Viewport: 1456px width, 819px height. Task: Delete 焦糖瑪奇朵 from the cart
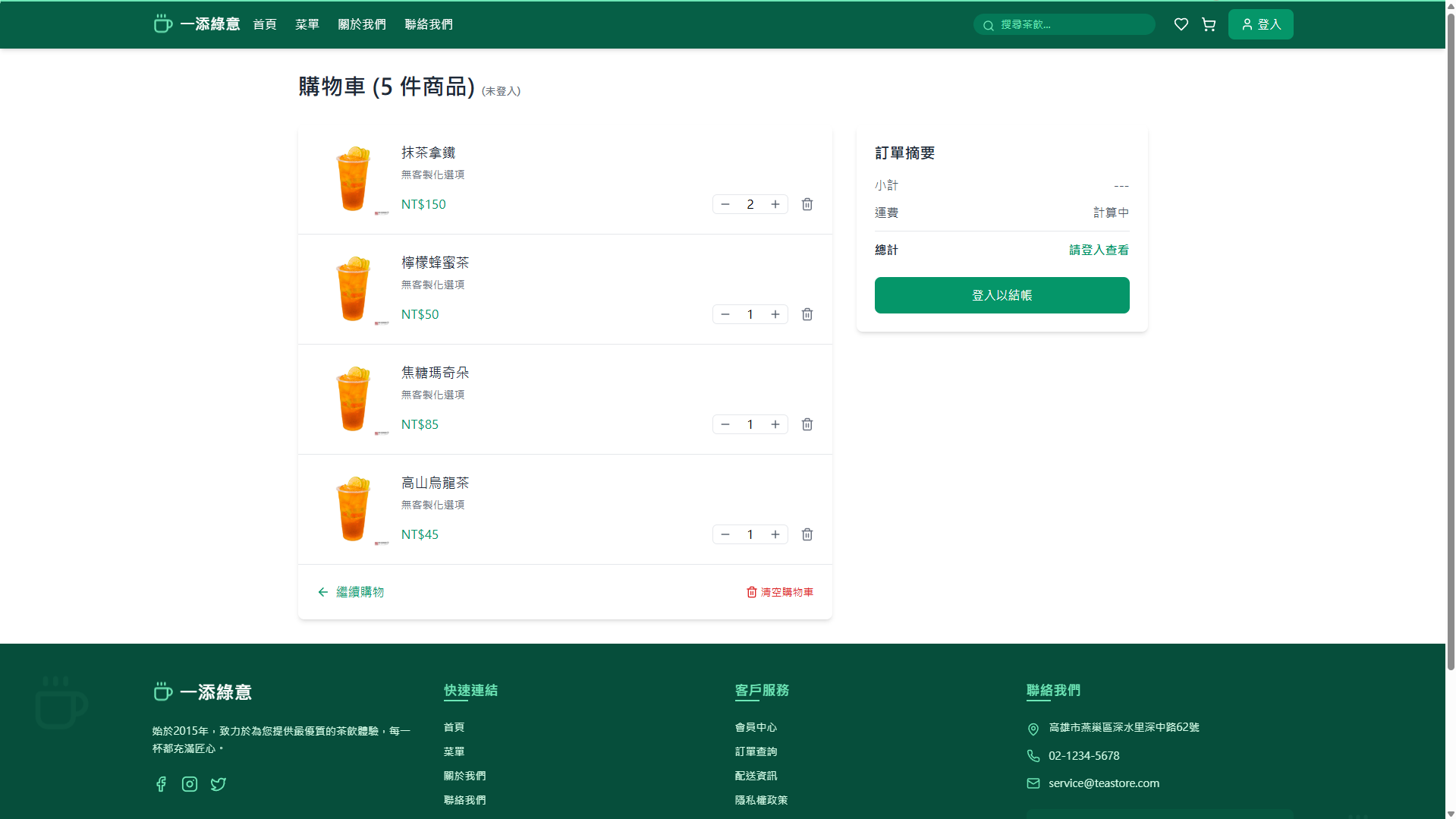tap(807, 424)
